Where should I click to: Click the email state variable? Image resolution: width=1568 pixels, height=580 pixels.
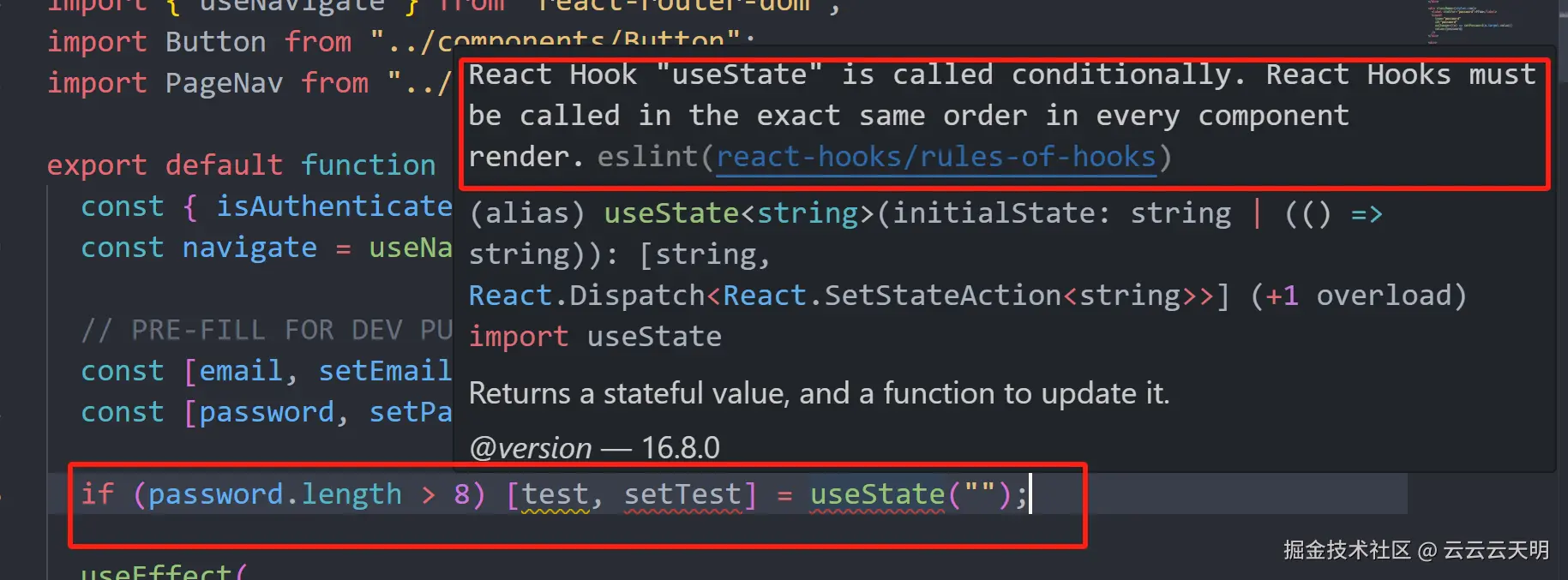(241, 371)
